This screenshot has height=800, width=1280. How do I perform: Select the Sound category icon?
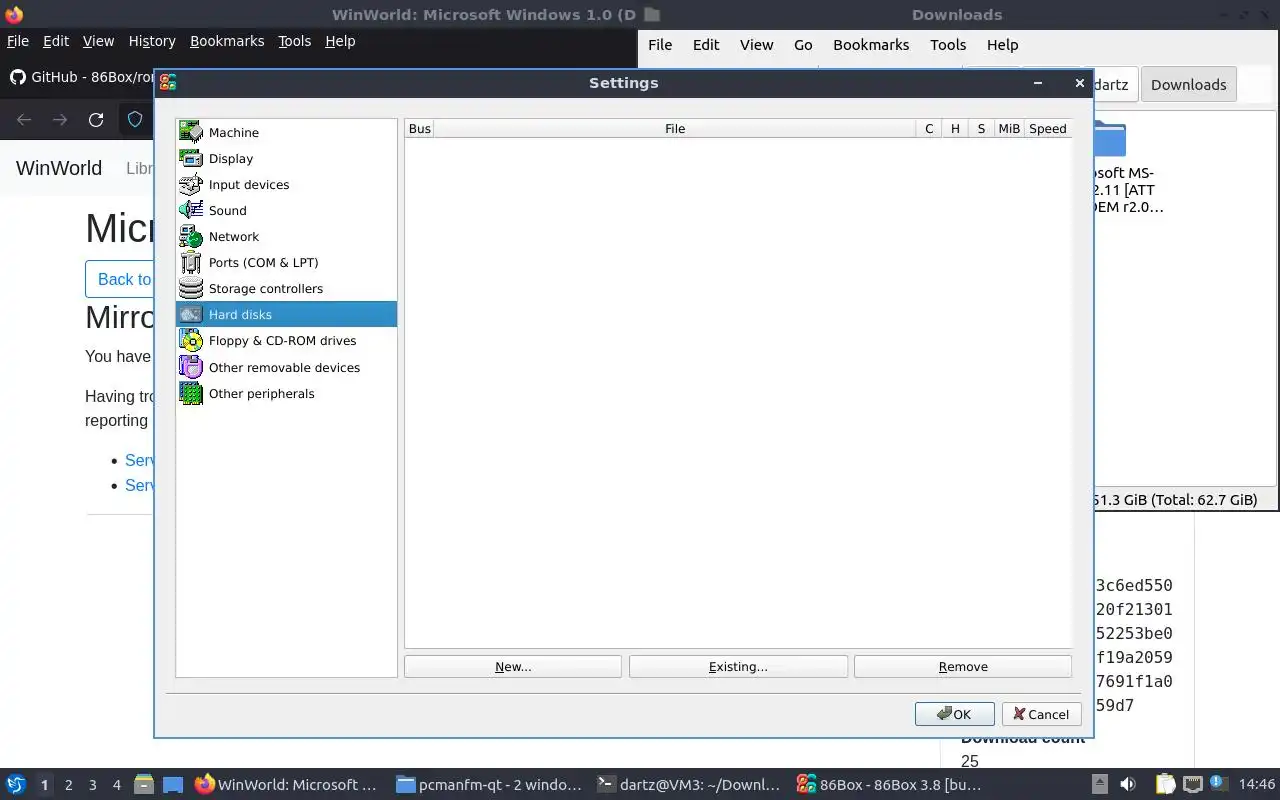click(190, 210)
